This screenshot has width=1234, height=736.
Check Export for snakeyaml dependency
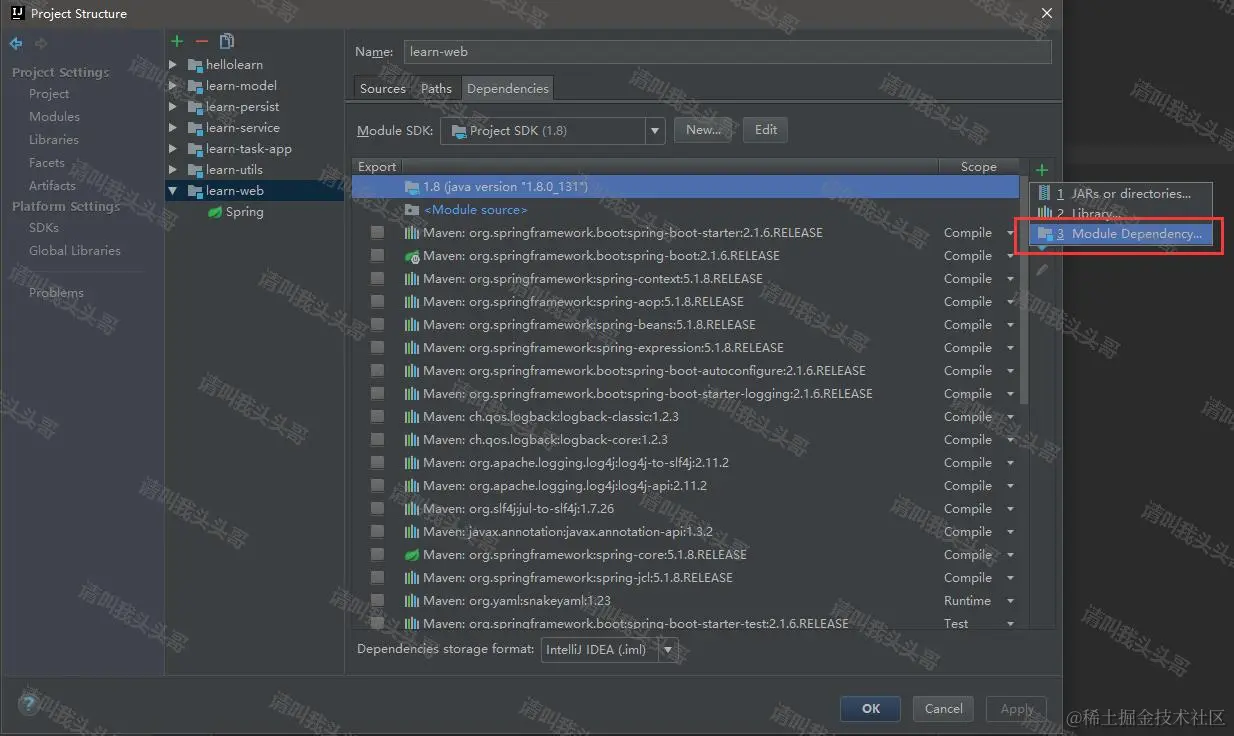(x=377, y=601)
